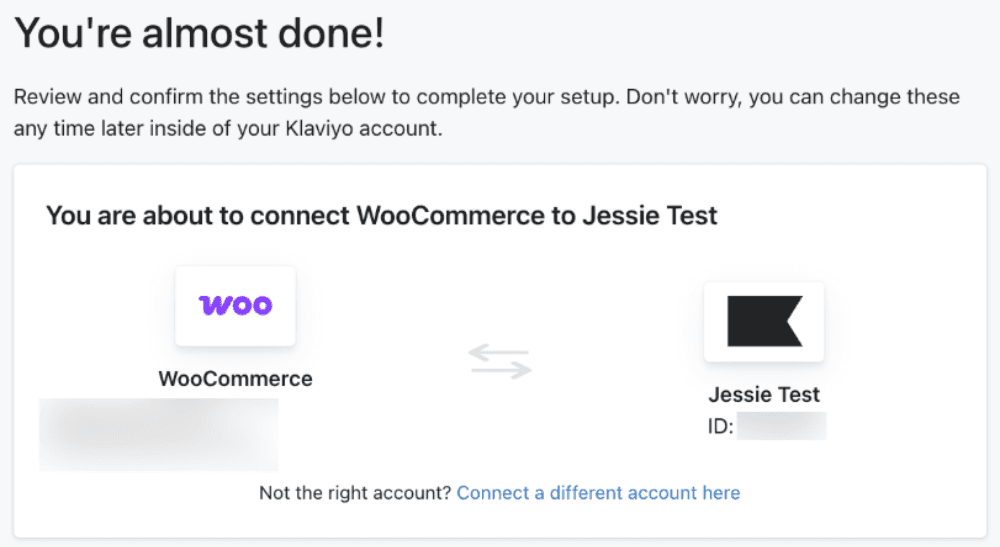Screen dimensions: 1000x547
Task: Click the WooCommerce logo card tile
Action: click(235, 306)
